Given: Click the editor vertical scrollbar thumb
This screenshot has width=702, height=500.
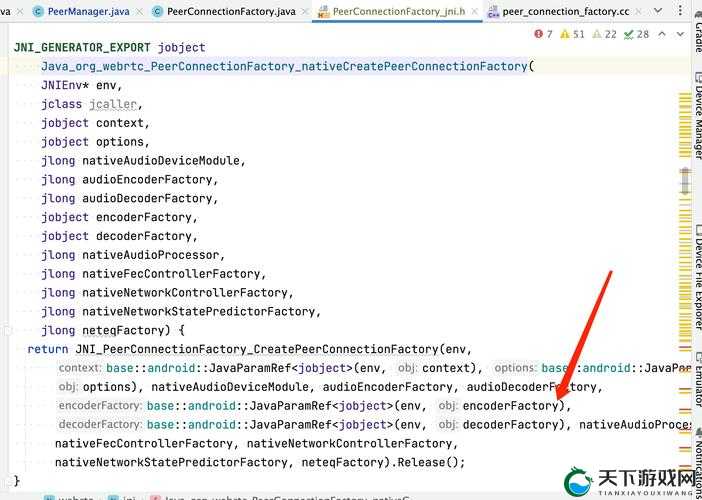Looking at the screenshot, I should (685, 181).
